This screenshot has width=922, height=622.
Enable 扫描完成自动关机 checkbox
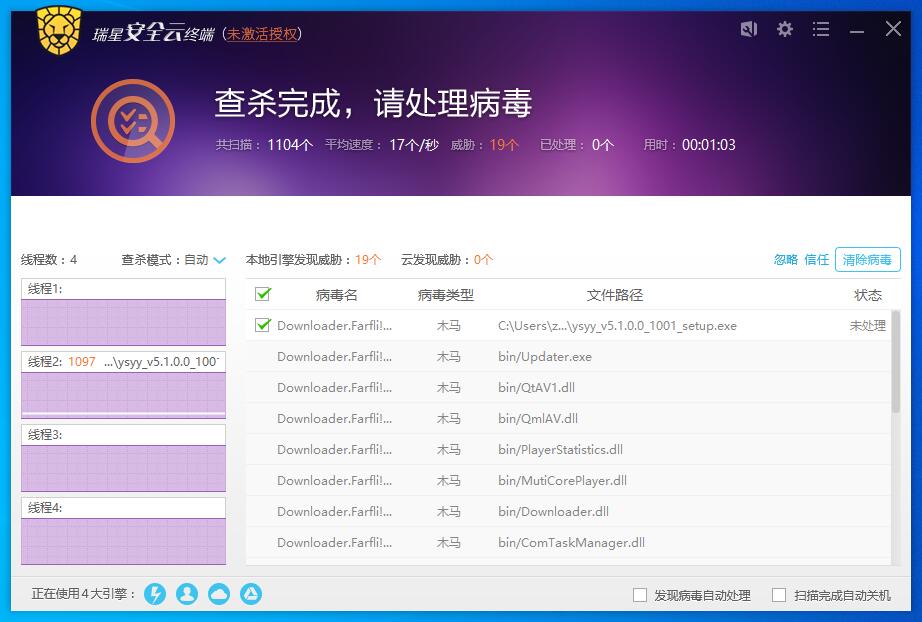coord(779,595)
